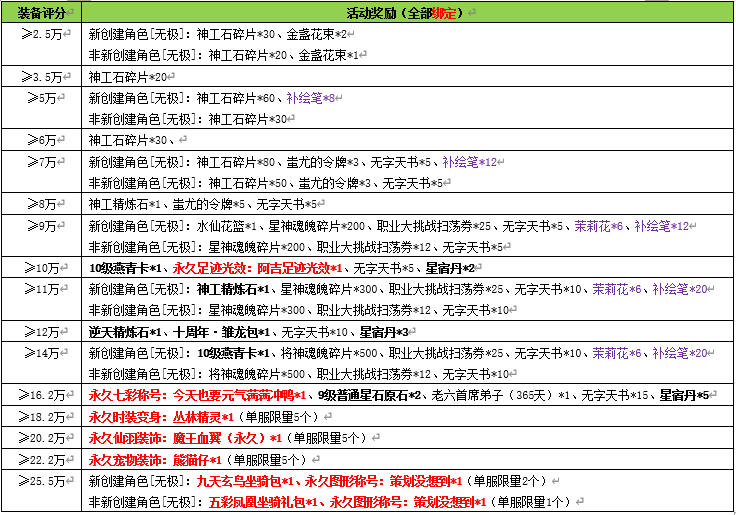Click the bold 十周年·雏龙包*1 text
This screenshot has width=736, height=515.
click(x=221, y=332)
